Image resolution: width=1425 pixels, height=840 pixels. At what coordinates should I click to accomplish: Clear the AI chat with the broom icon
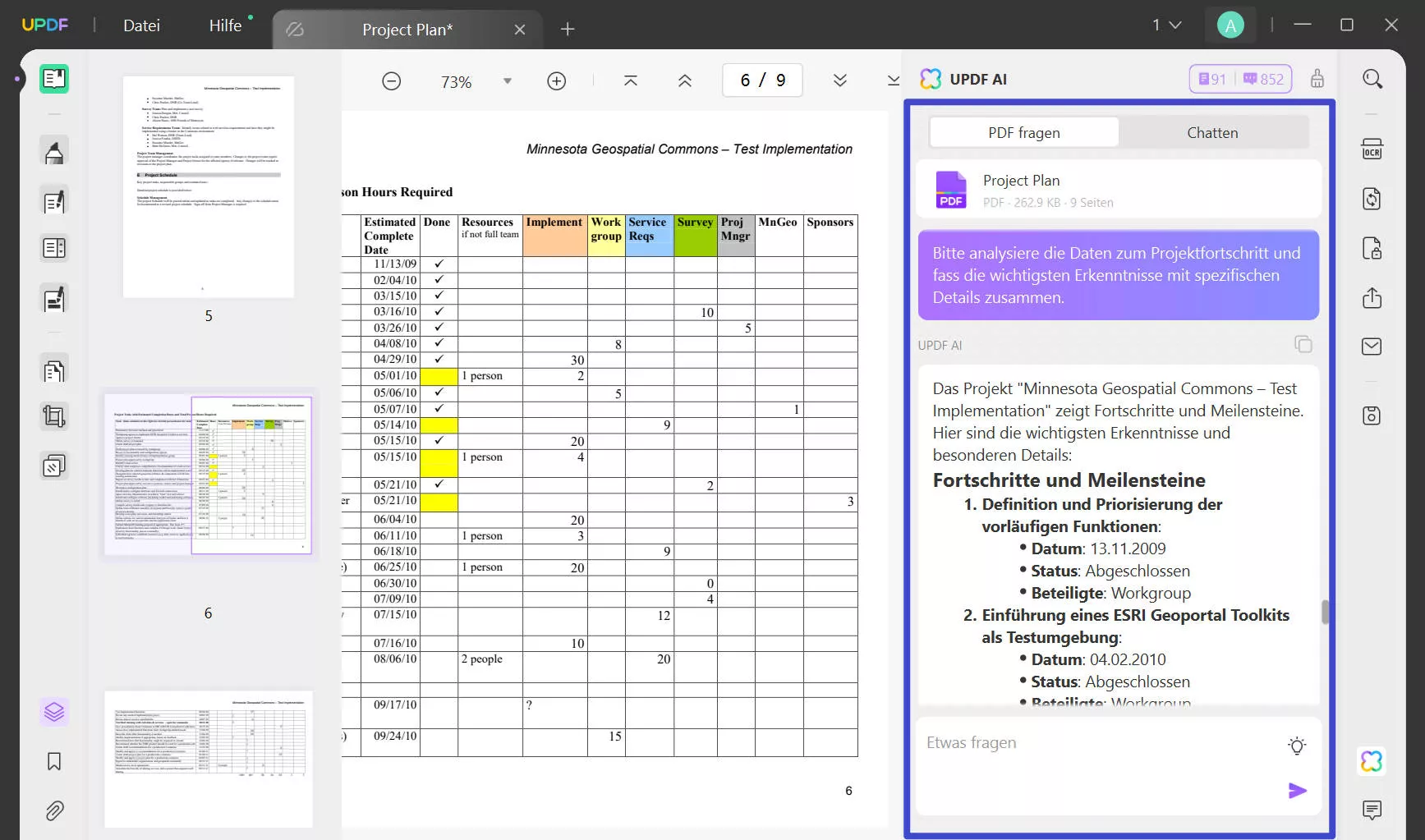(x=1317, y=79)
